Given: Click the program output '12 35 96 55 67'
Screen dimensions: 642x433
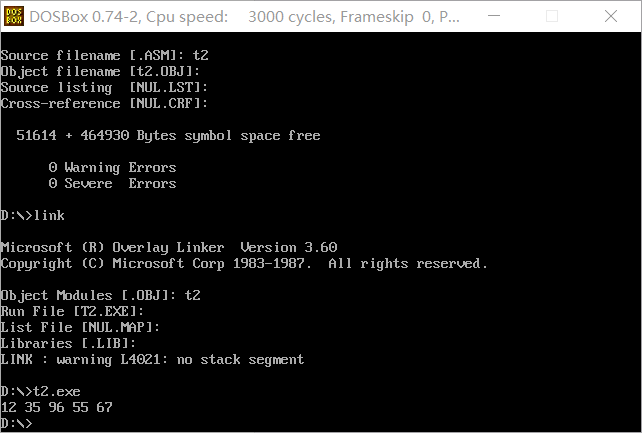Looking at the screenshot, I should point(56,407).
